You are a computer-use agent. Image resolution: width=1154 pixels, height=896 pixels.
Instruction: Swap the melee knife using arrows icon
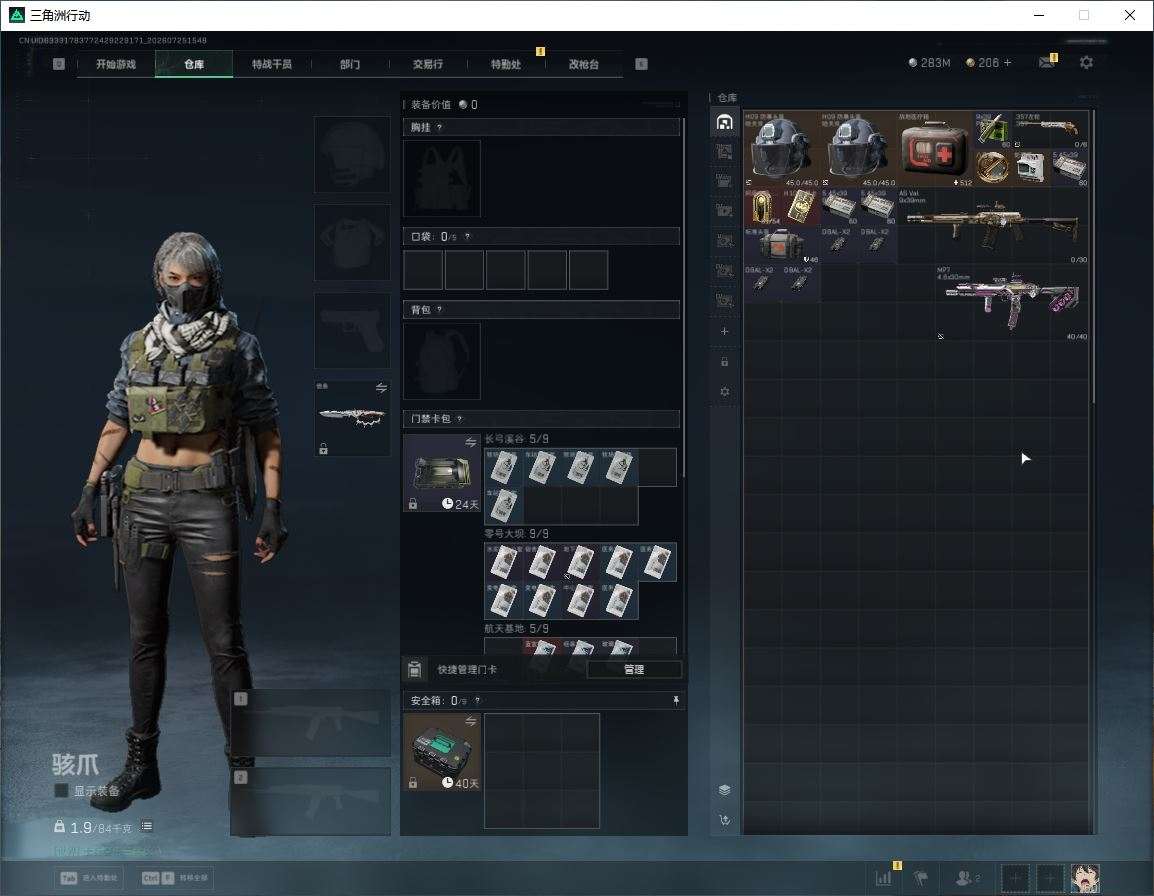381,388
